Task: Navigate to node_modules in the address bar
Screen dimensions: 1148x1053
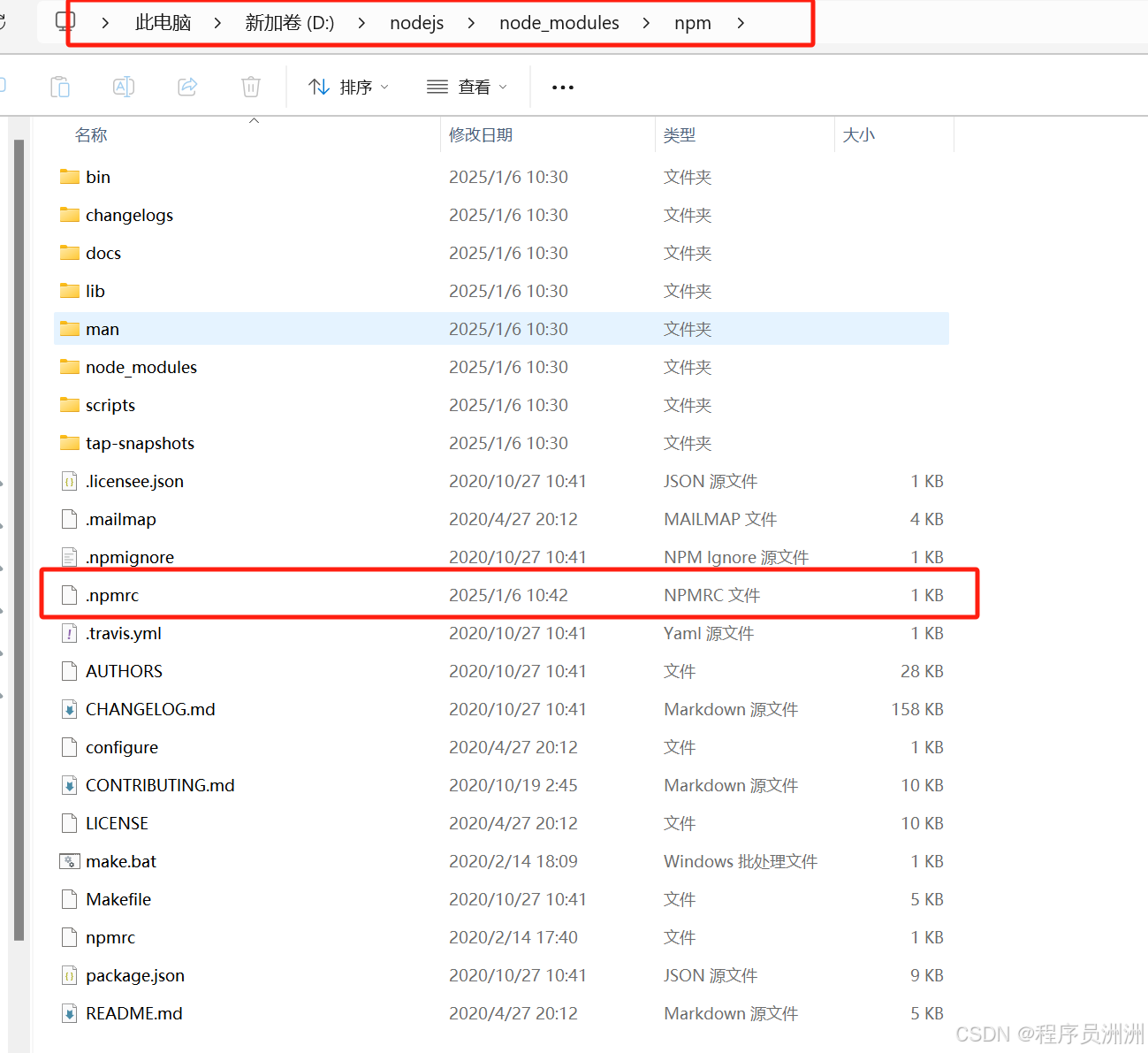Action: click(x=559, y=23)
